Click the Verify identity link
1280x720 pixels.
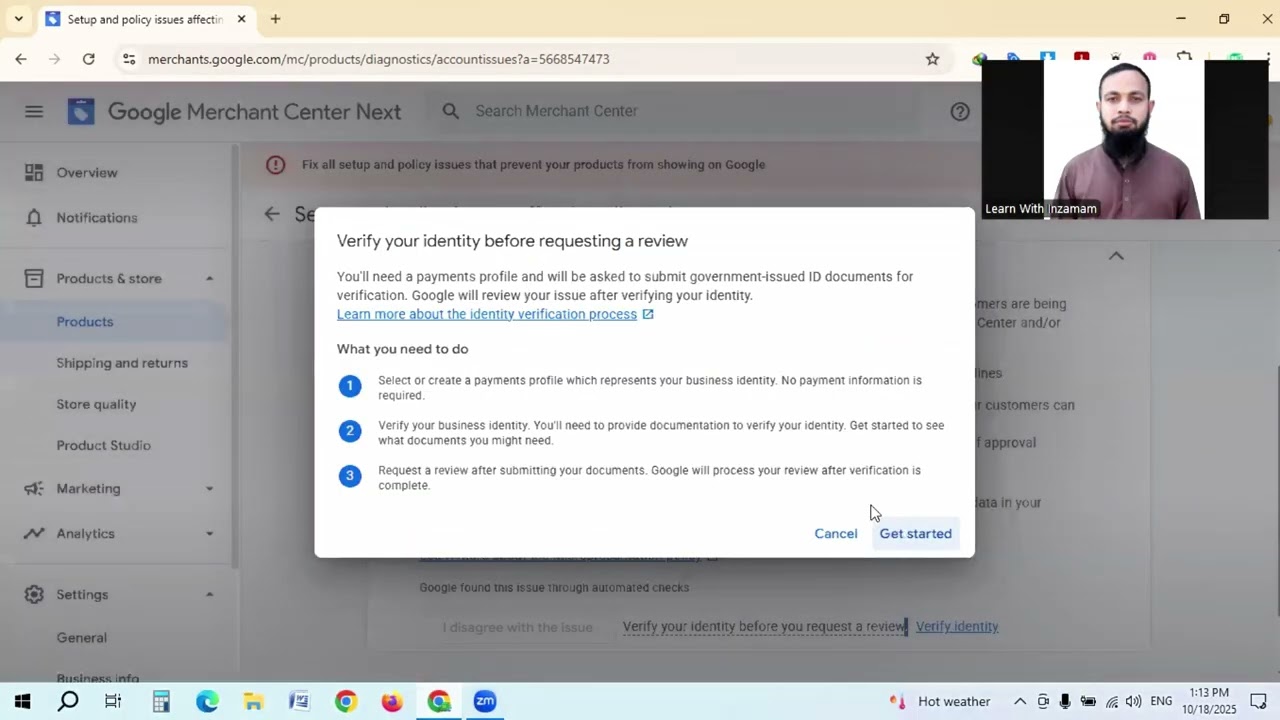pyautogui.click(x=957, y=626)
